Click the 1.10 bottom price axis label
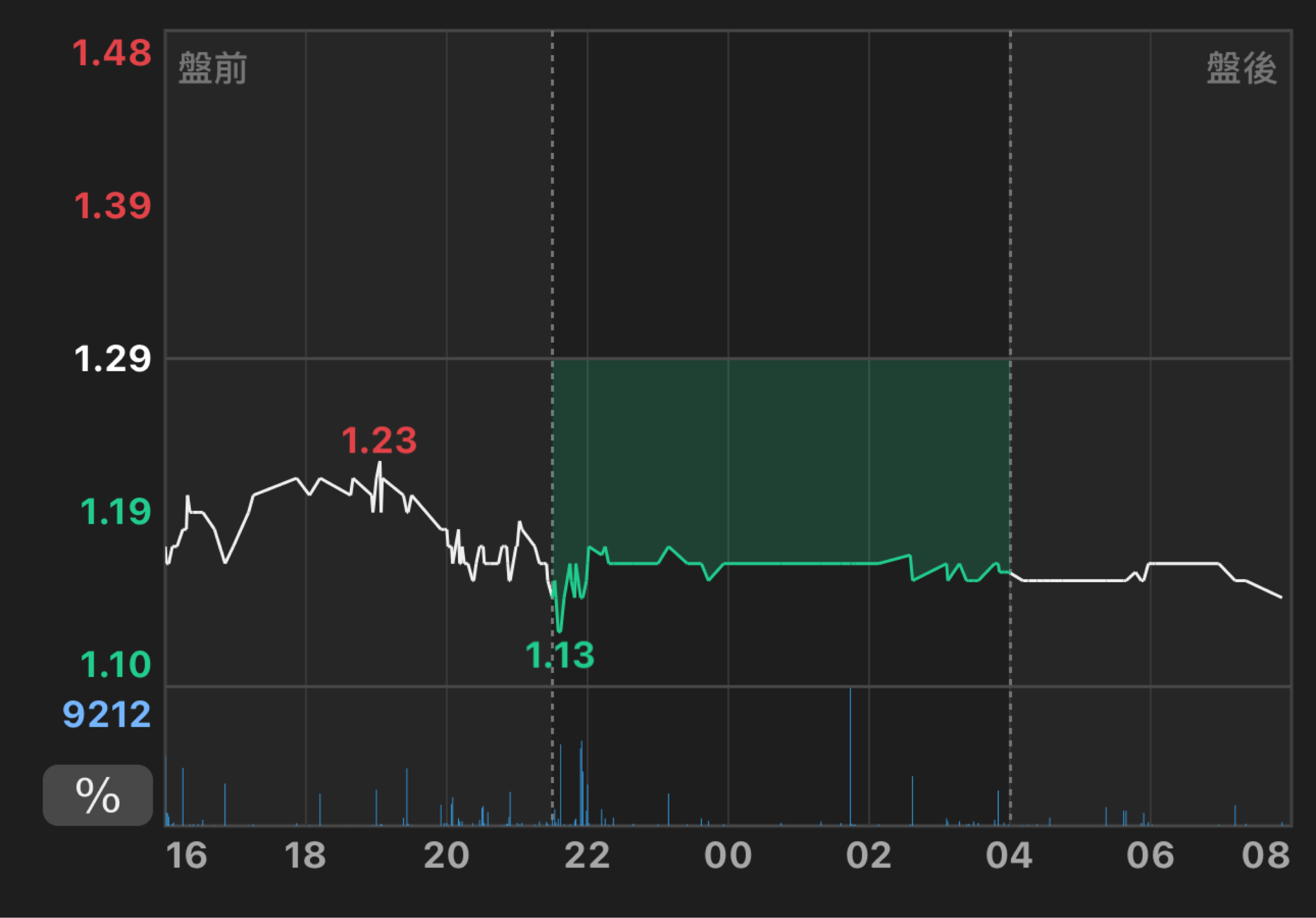Viewport: 1316px width, 918px height. [115, 665]
